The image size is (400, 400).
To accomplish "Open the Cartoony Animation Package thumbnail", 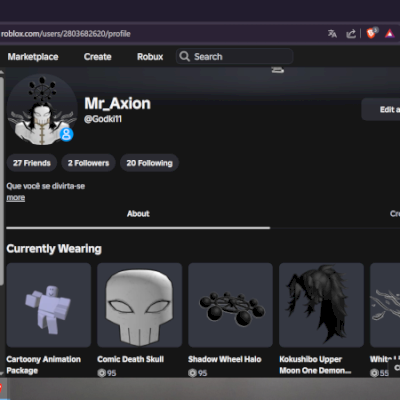I will click(x=49, y=305).
